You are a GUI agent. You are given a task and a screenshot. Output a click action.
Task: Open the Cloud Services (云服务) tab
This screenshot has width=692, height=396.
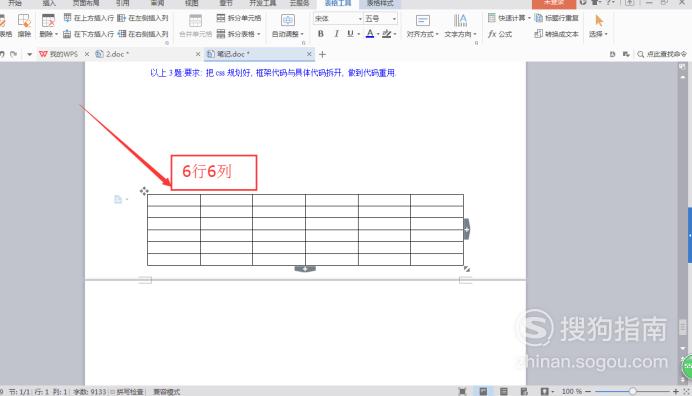click(x=299, y=4)
